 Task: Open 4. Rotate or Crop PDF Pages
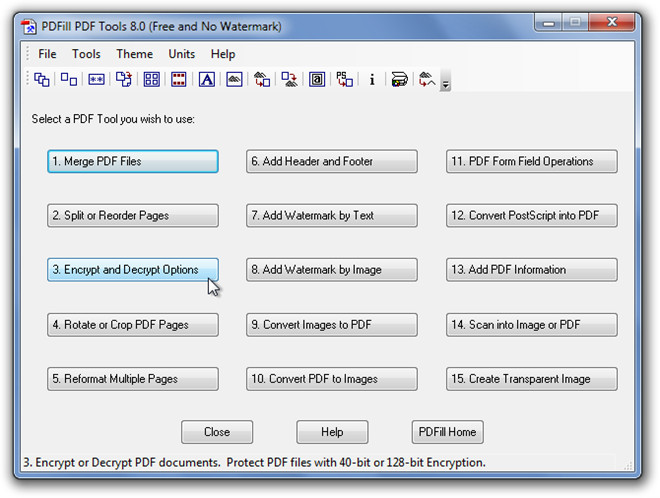pos(133,325)
